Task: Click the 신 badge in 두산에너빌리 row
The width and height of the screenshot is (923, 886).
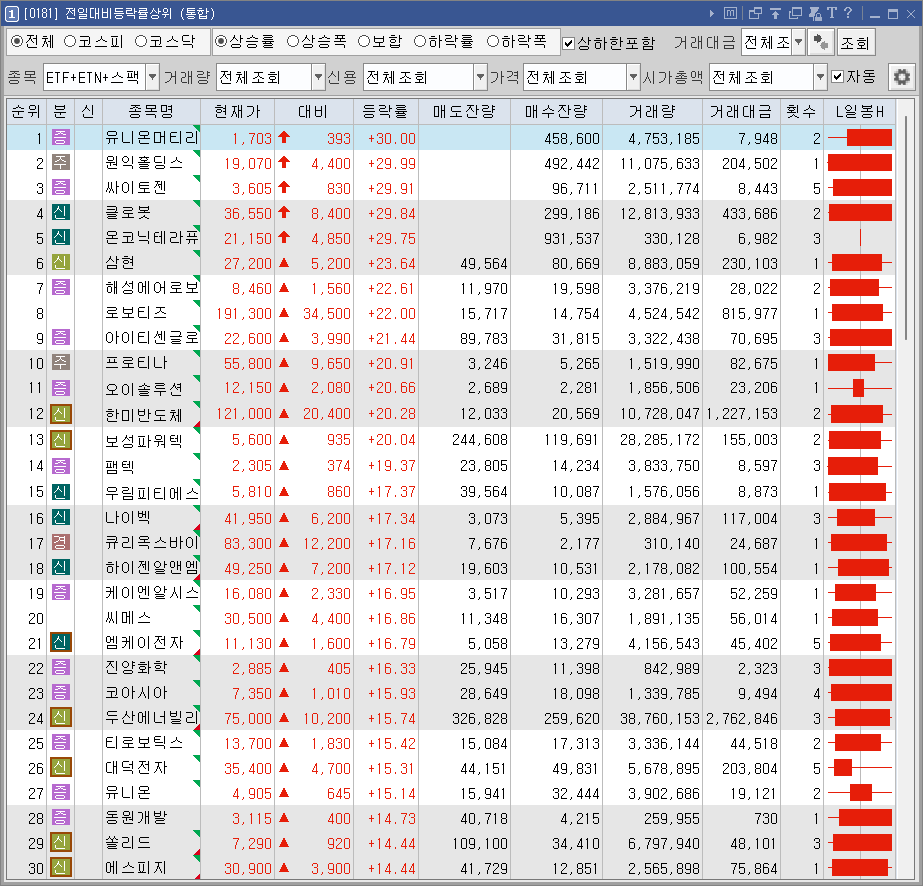Action: (x=61, y=718)
